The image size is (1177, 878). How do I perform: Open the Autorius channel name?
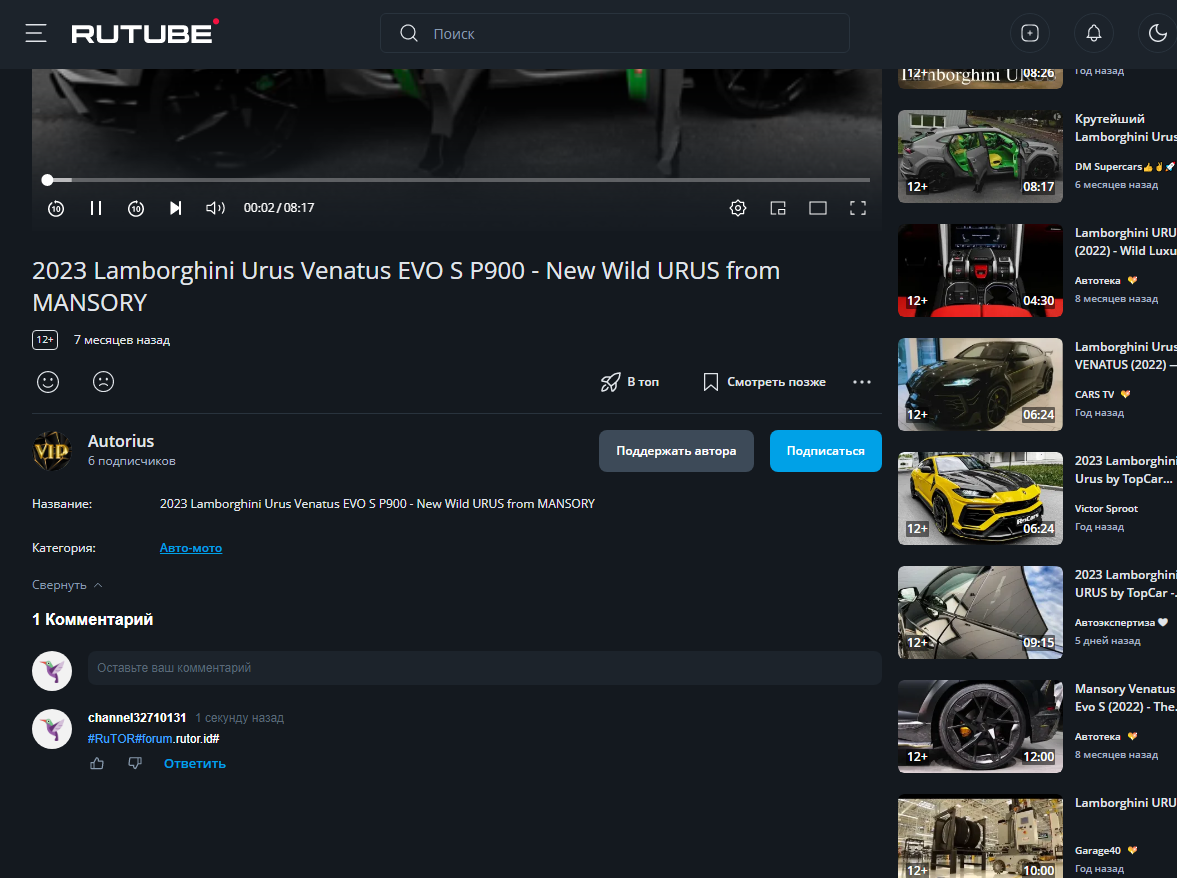[121, 441]
